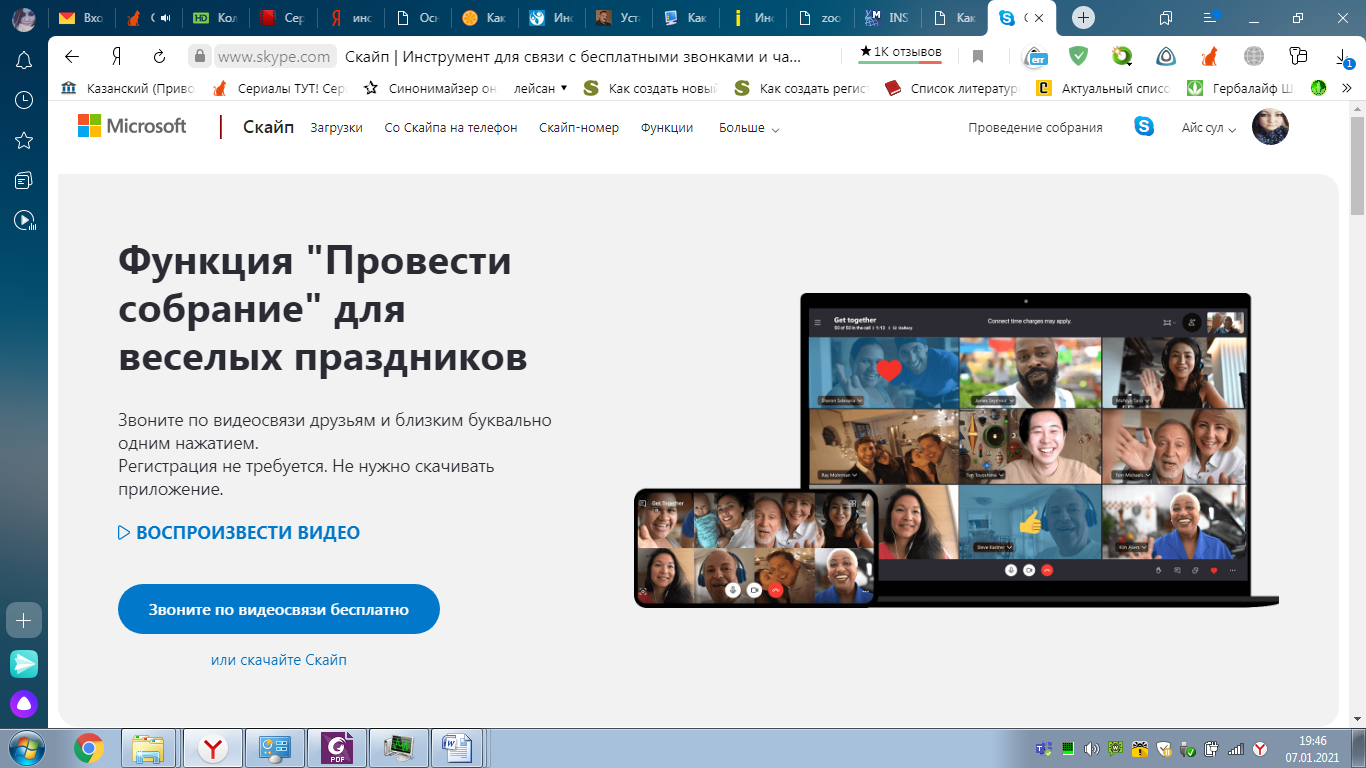Open the Скайп-номер page
Image resolution: width=1366 pixels, height=768 pixels.
click(x=579, y=128)
